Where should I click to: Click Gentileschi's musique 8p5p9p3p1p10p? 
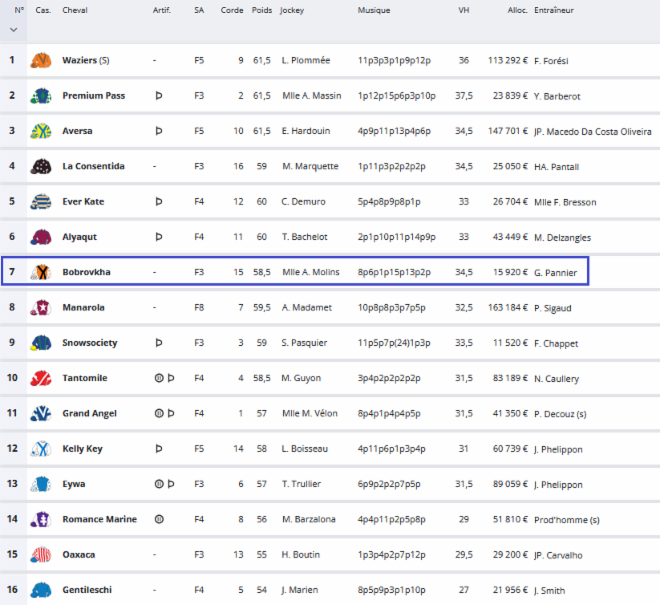[392, 590]
